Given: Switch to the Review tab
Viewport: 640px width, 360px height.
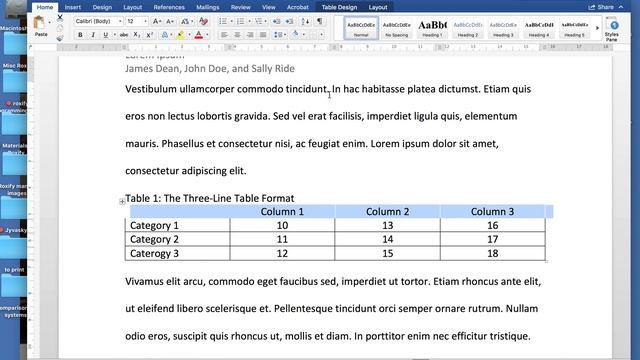Looking at the screenshot, I should click(240, 7).
